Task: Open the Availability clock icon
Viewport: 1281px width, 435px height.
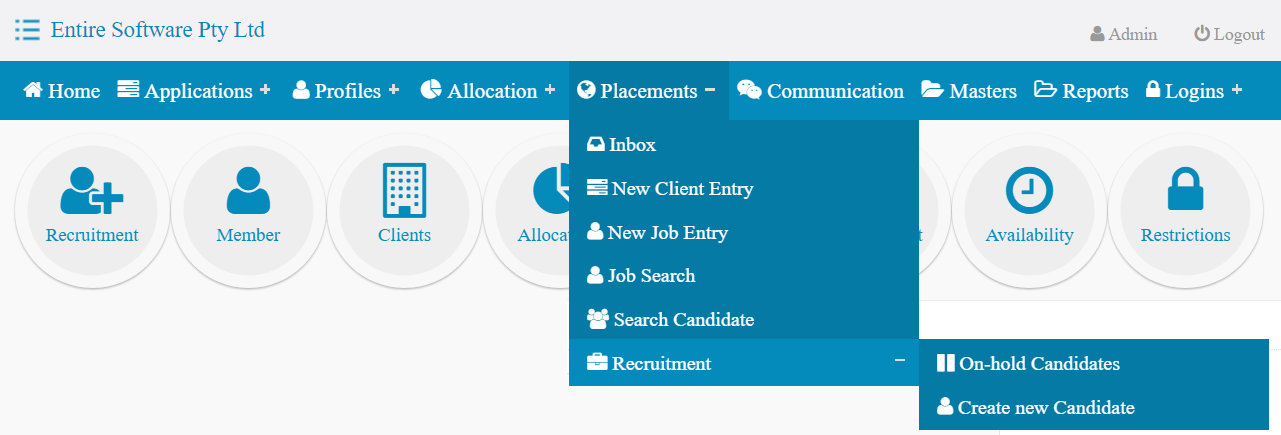Action: click(x=1029, y=190)
